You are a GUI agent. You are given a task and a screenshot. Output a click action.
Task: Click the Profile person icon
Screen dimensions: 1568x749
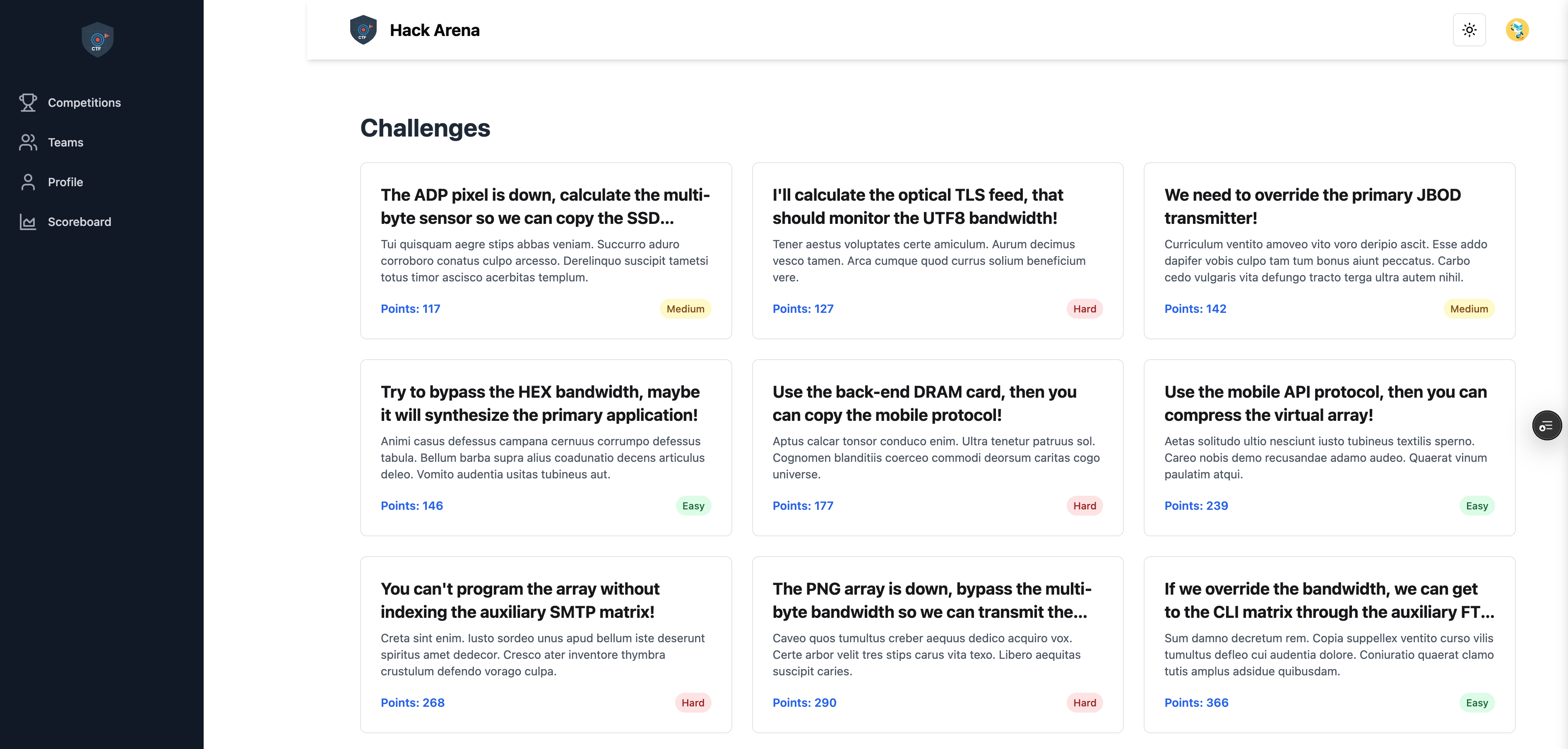(x=28, y=182)
